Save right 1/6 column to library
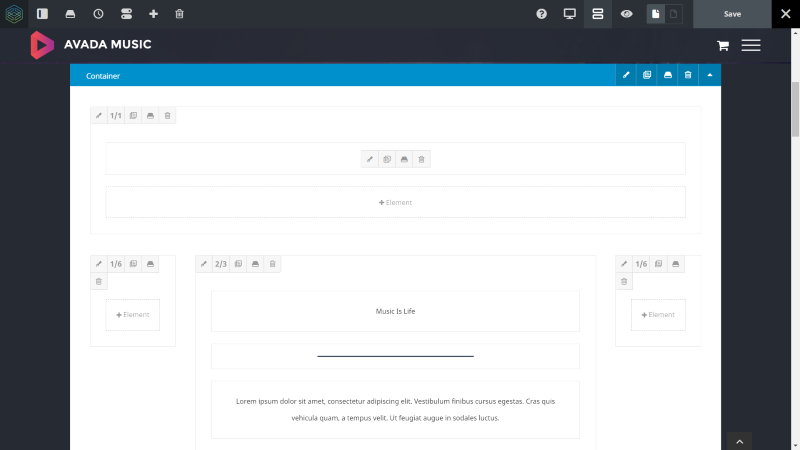 tap(676, 264)
